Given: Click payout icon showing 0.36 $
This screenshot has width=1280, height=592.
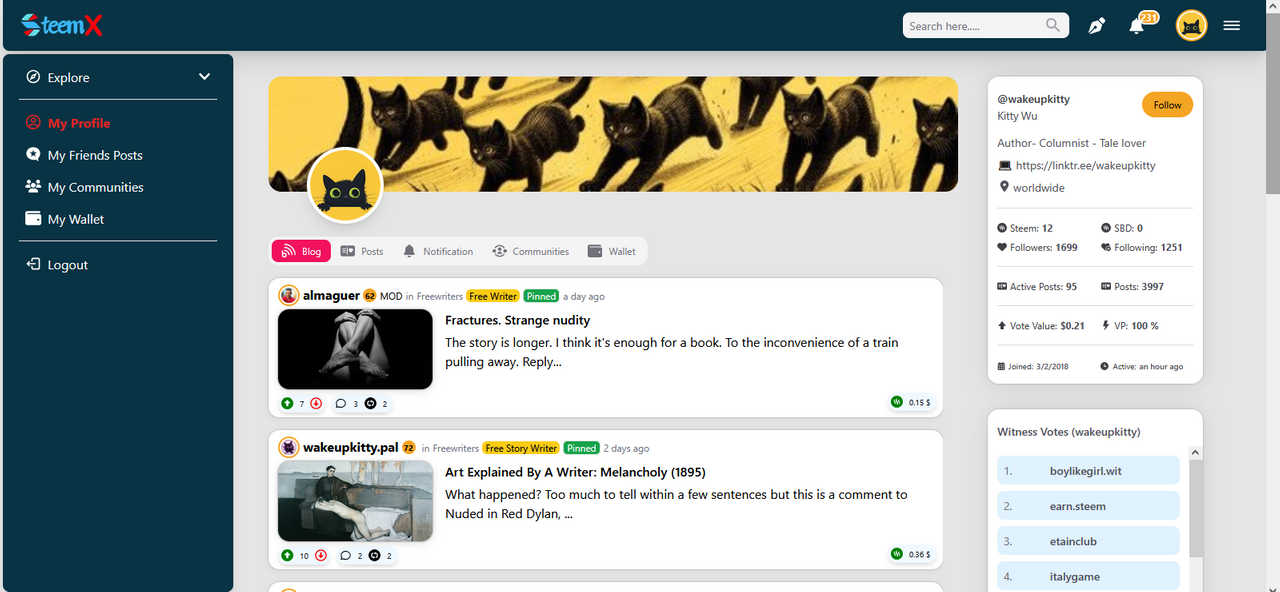Looking at the screenshot, I should click(x=897, y=554).
